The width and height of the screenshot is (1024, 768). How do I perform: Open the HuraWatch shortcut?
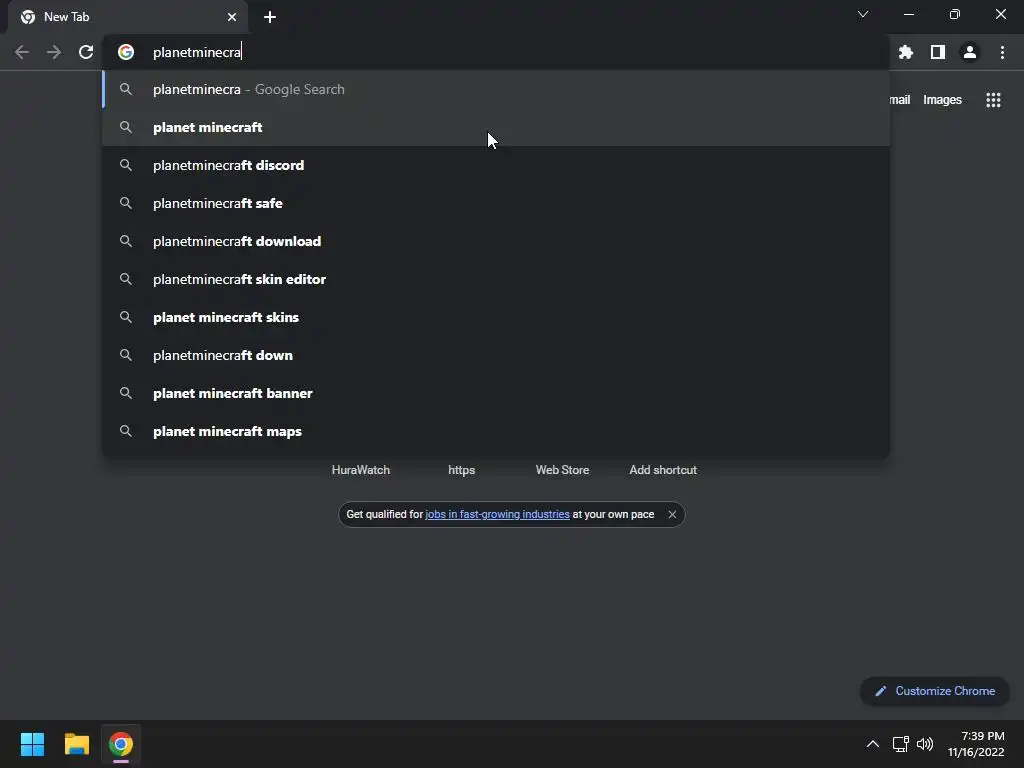[360, 470]
